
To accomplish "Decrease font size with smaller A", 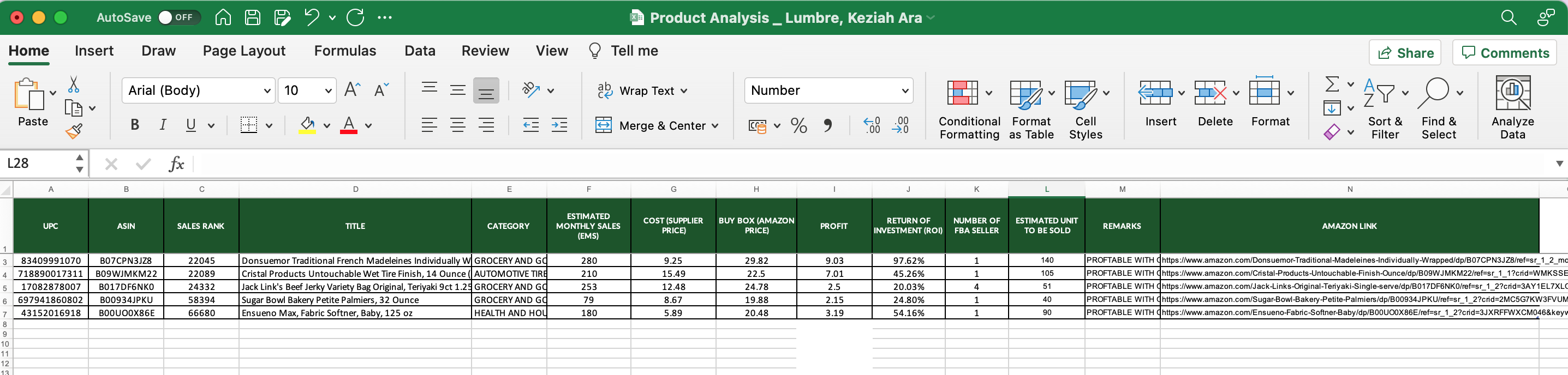I will tap(381, 90).
